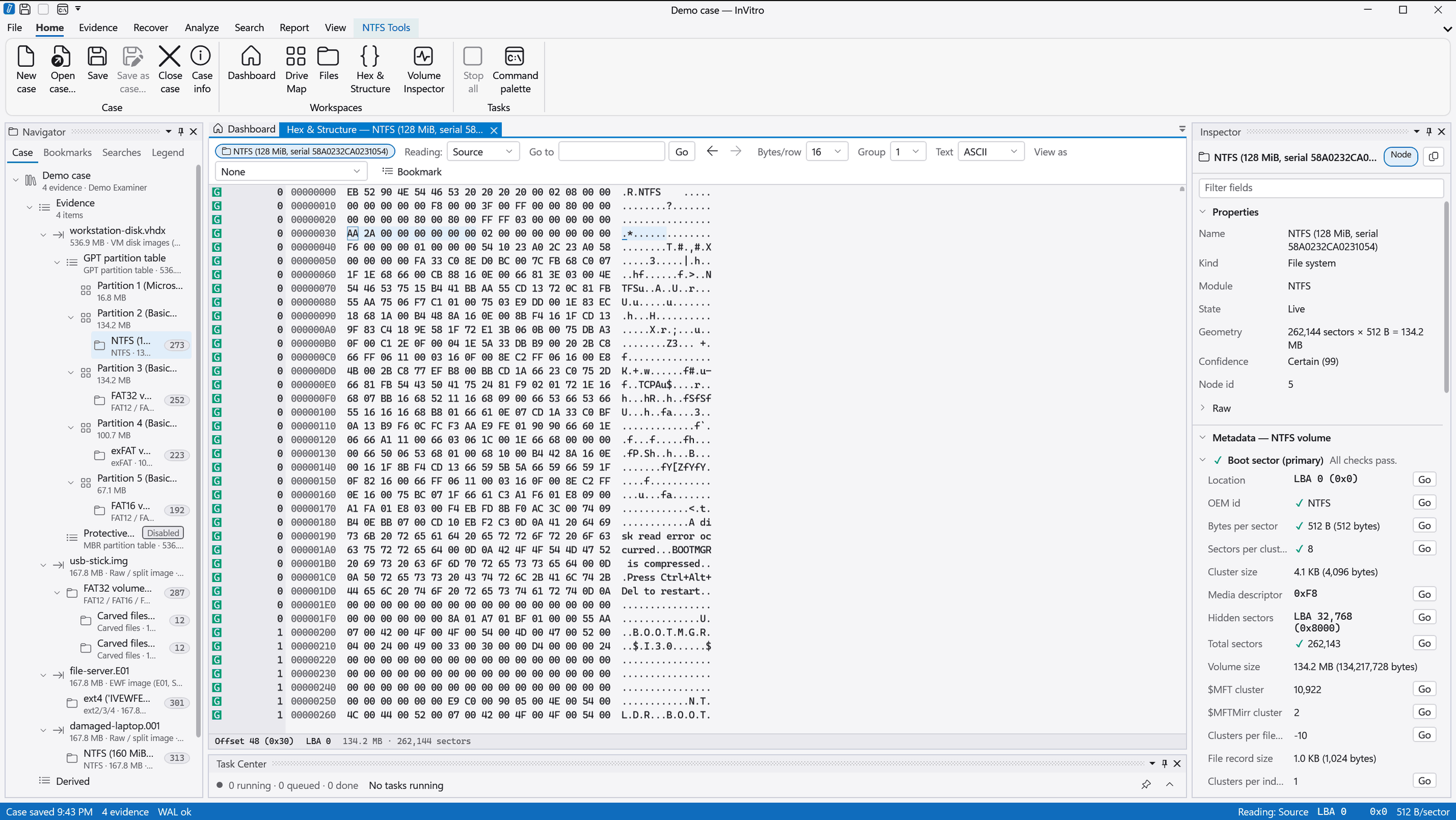Toggle the NTFS volume source chip

pyautogui.click(x=305, y=151)
